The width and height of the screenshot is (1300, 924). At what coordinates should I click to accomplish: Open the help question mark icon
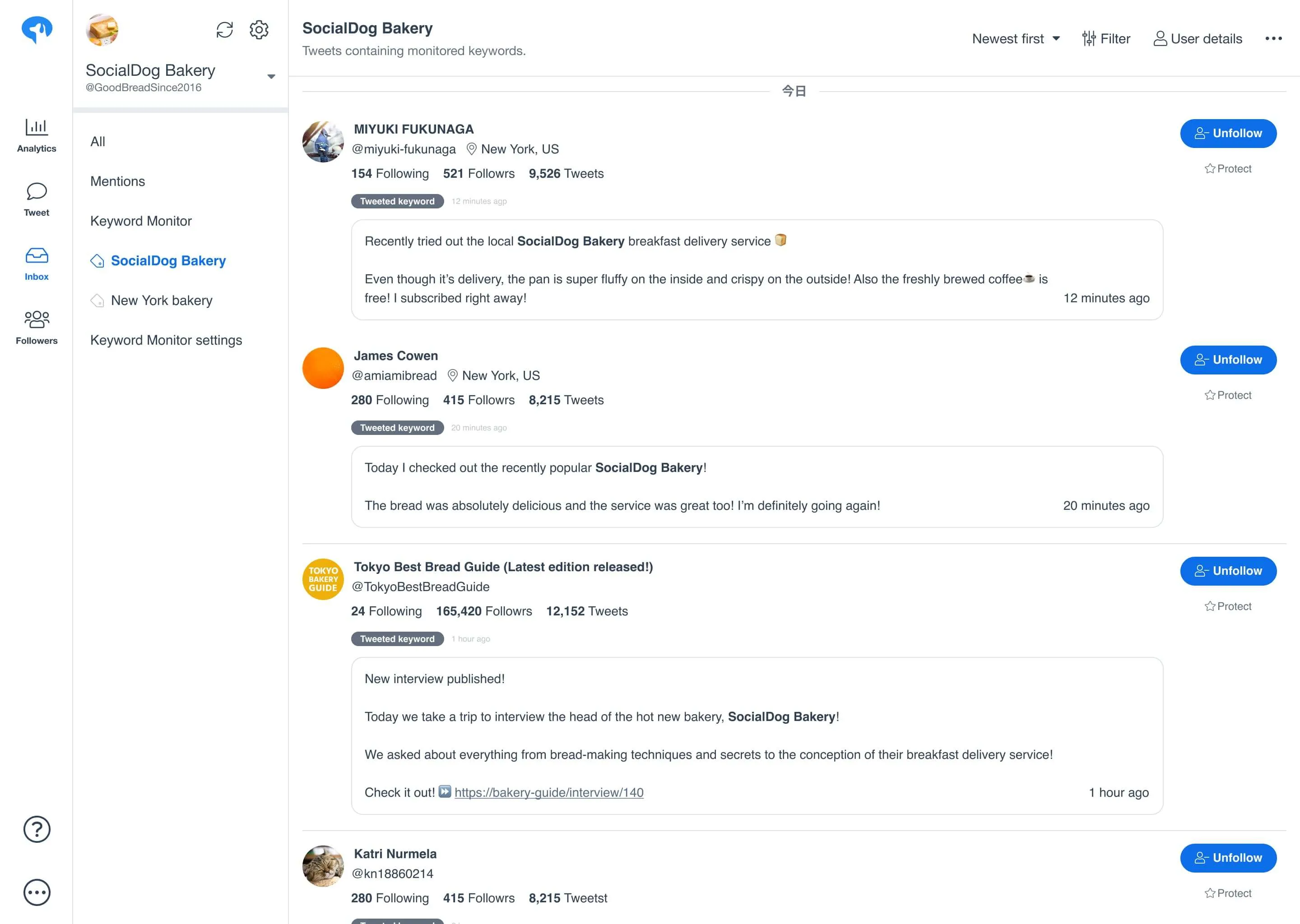37,829
